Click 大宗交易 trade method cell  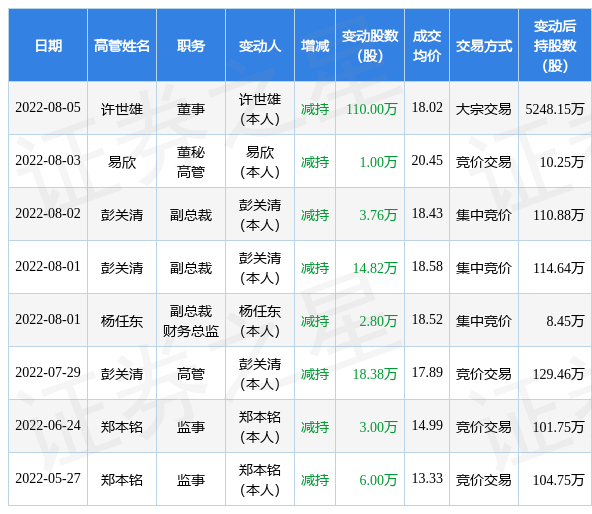pyautogui.click(x=484, y=109)
